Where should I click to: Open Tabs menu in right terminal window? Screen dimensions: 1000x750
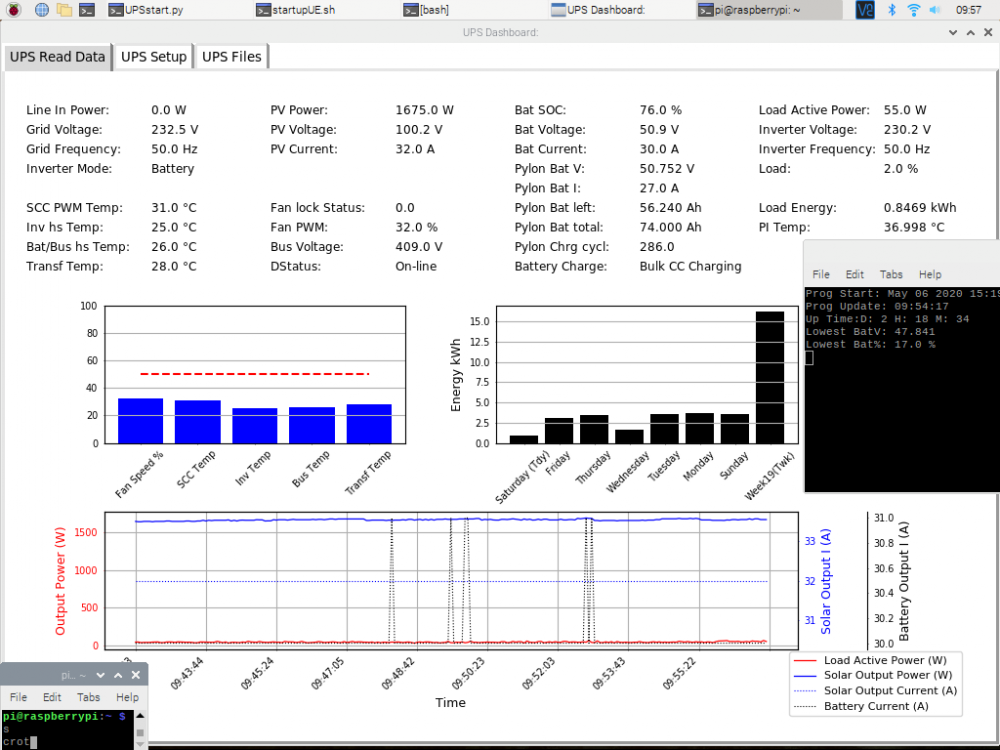coord(891,274)
